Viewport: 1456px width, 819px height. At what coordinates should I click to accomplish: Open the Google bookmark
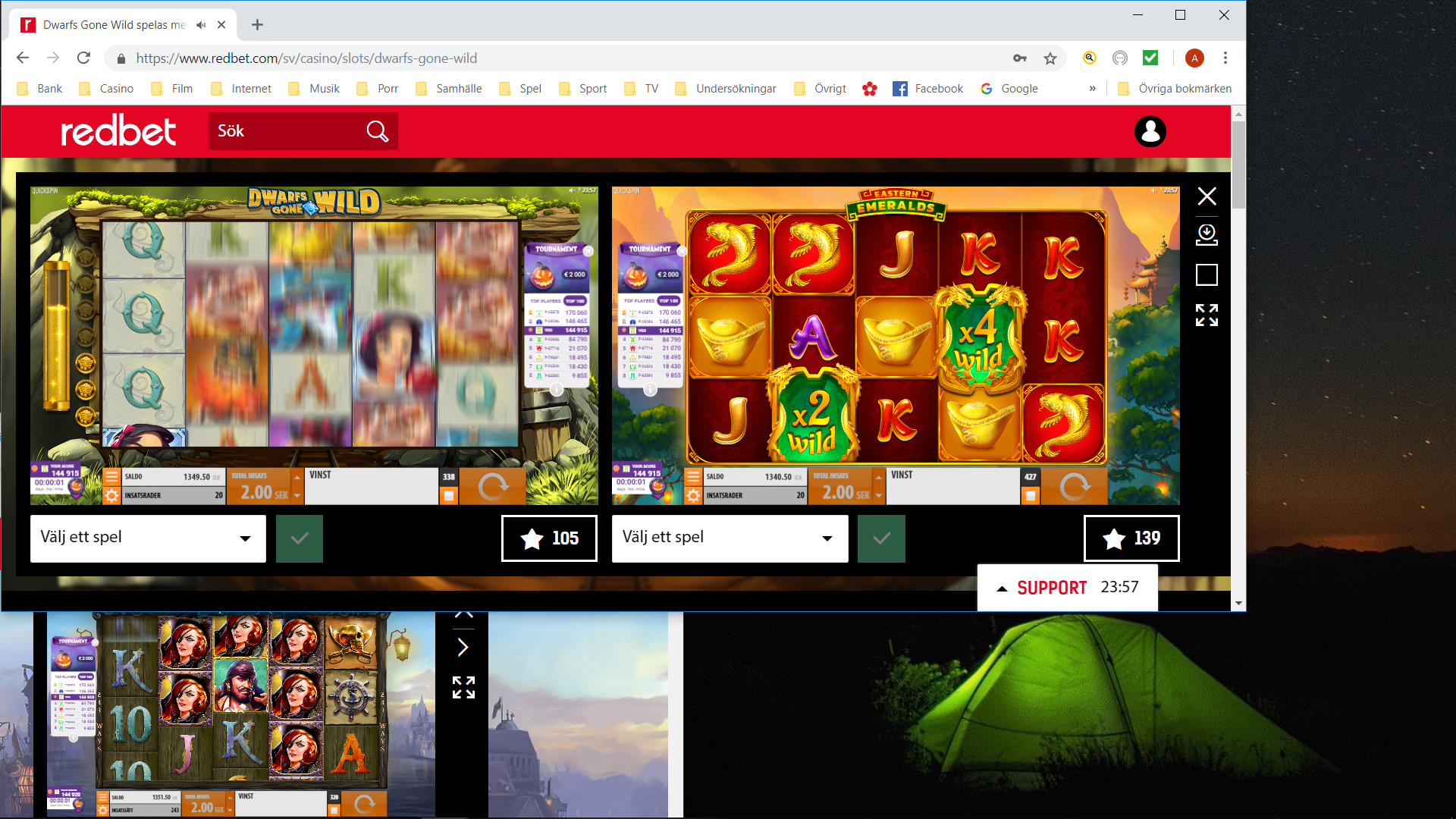[1009, 89]
